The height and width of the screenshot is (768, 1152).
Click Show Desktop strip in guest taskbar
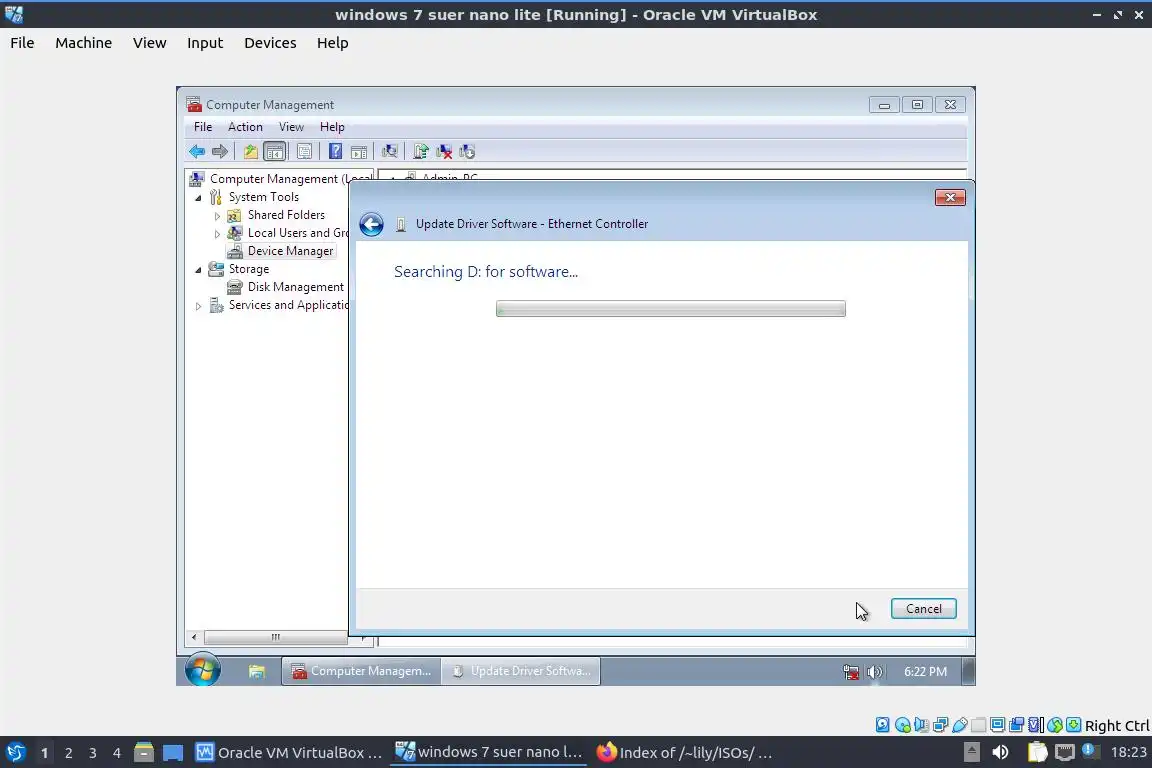click(969, 671)
